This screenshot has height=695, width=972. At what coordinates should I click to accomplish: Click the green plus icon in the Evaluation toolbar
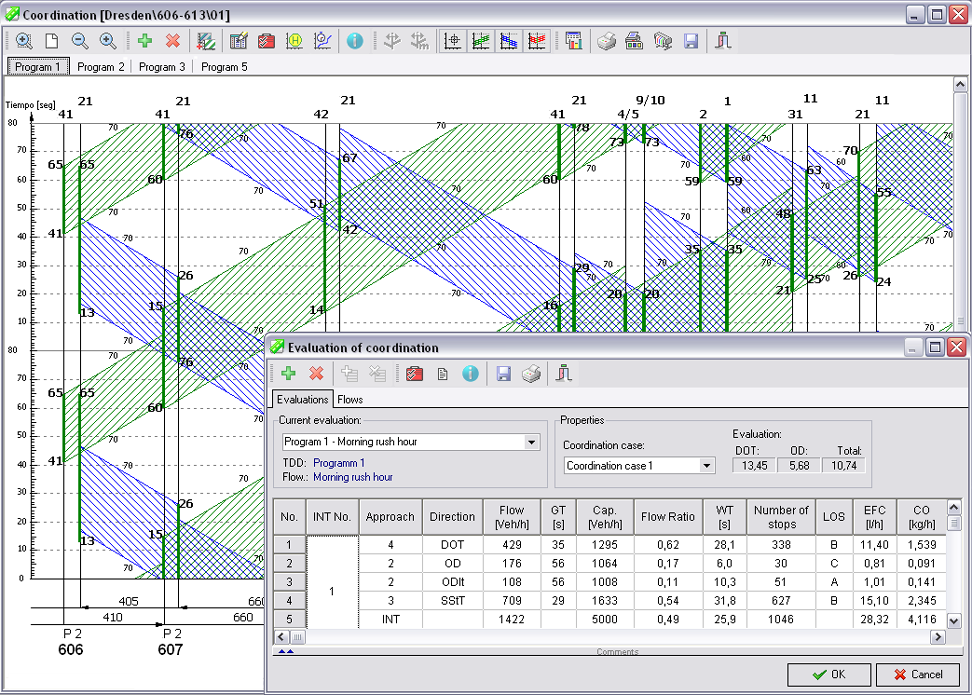[288, 373]
